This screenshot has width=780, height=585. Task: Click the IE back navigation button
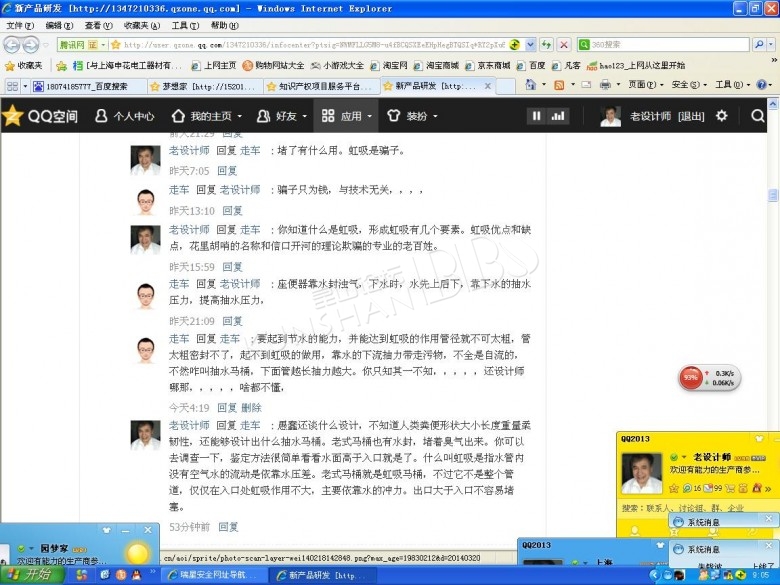pos(12,45)
